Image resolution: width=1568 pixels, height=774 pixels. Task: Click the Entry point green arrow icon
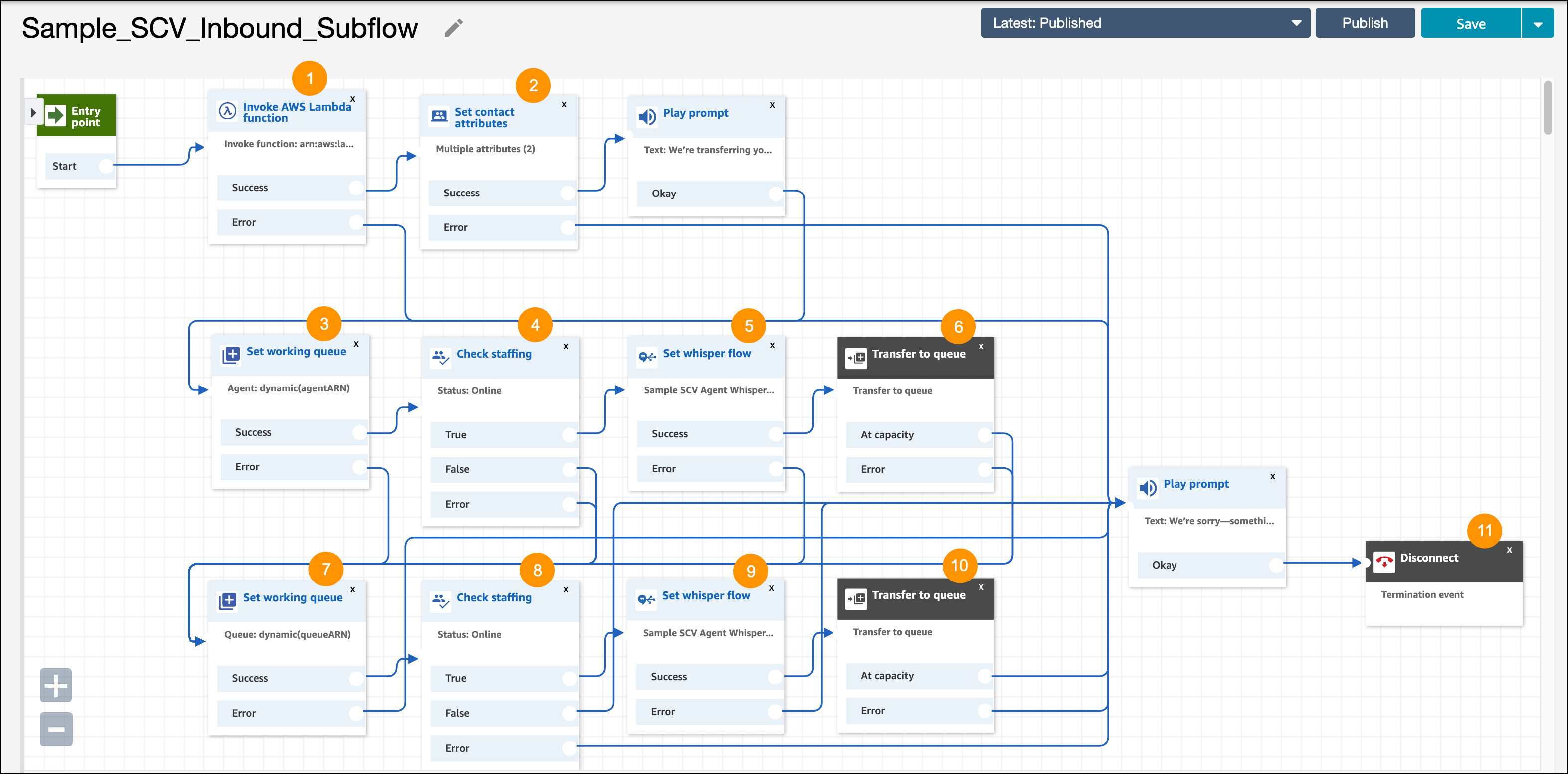coord(56,115)
